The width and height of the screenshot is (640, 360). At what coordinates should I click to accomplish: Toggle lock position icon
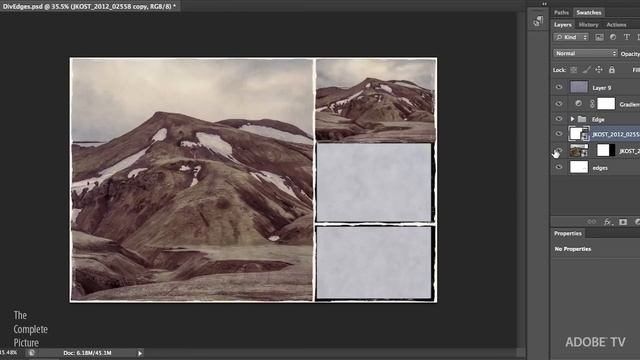point(599,70)
